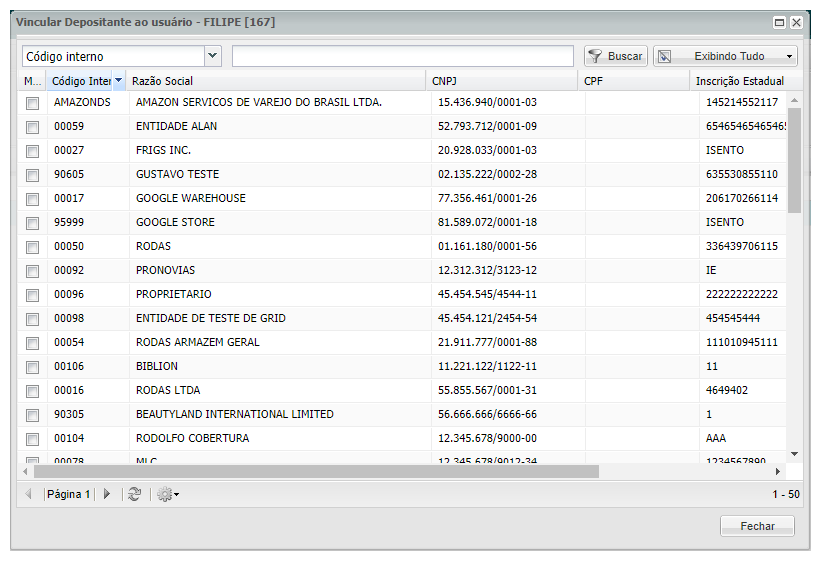Image resolution: width=821 pixels, height=561 pixels.
Task: Go to previous page arrow
Action: (29, 494)
